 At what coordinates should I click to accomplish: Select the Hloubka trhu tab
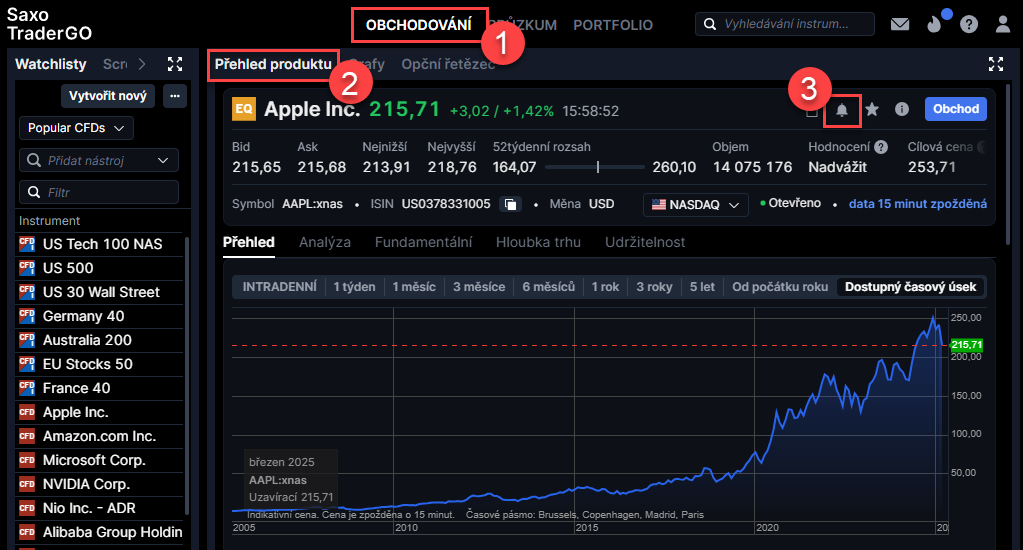(538, 242)
